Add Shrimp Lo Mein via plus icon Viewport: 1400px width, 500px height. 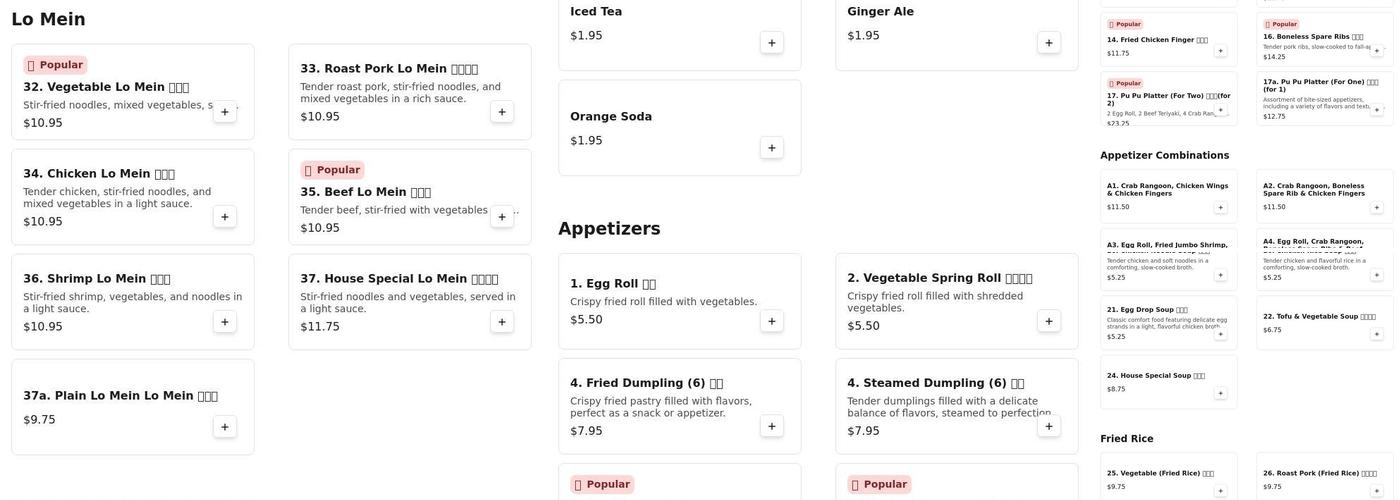tap(225, 322)
